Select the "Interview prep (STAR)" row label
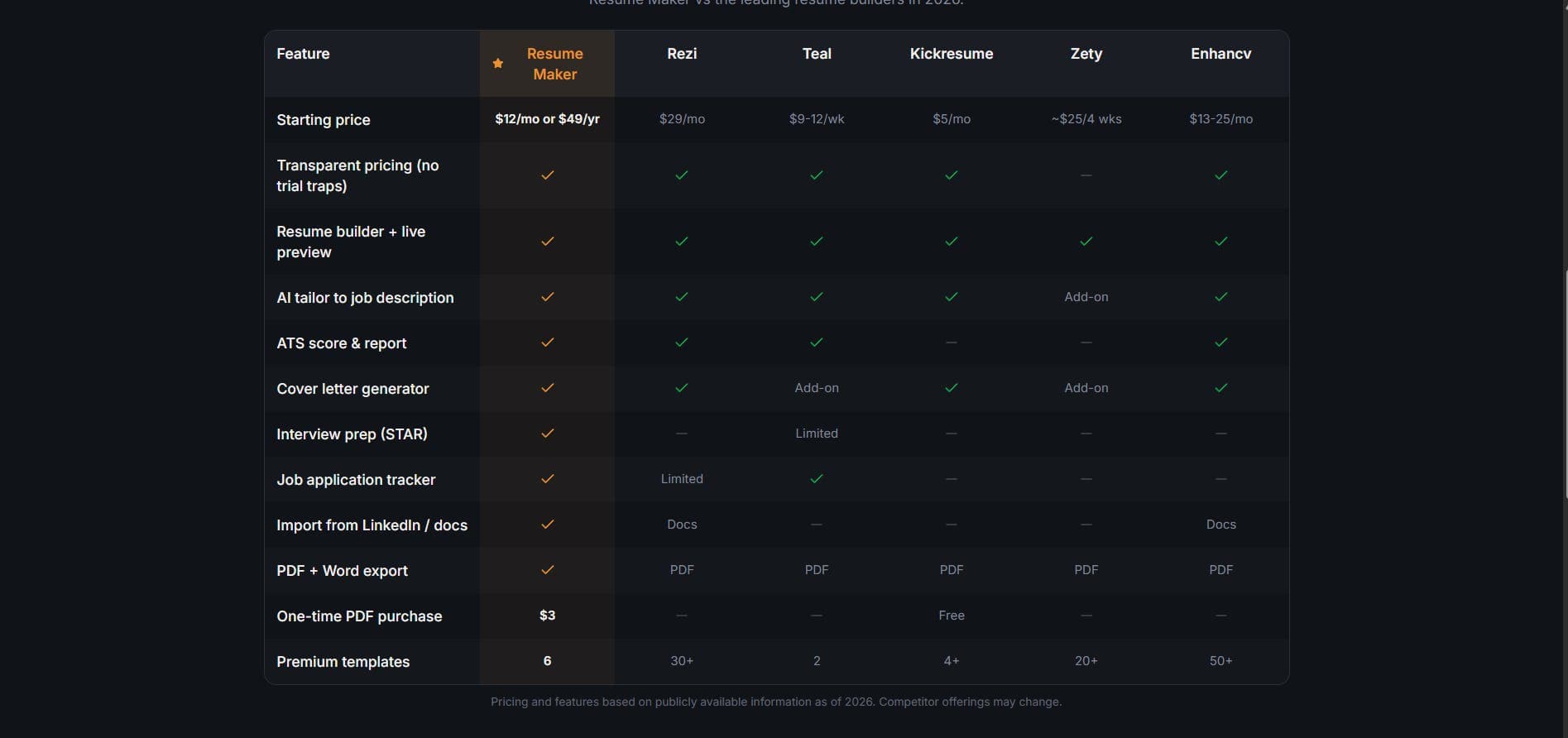The width and height of the screenshot is (1568, 738). [x=352, y=434]
